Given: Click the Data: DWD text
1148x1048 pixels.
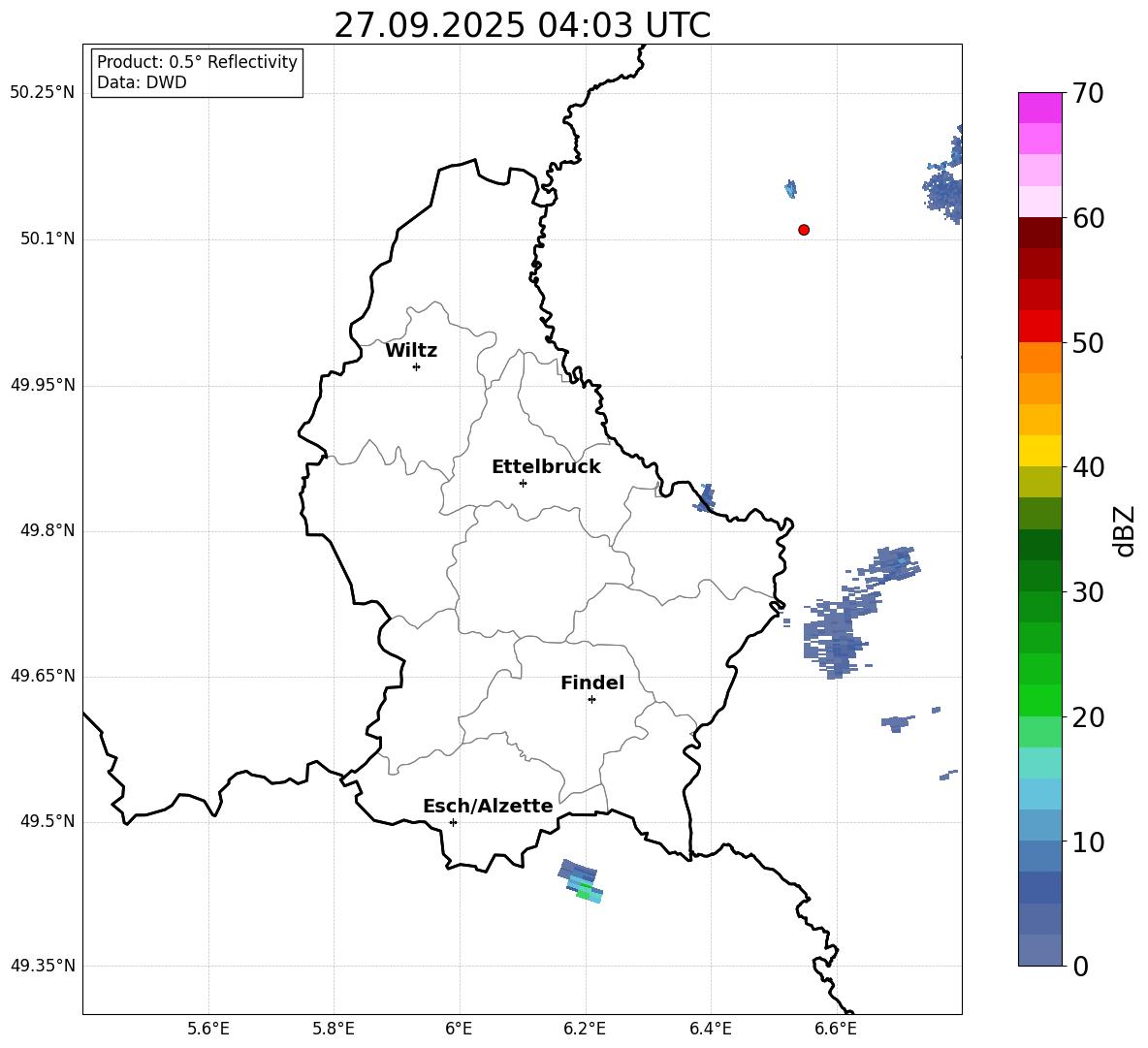Looking at the screenshot, I should 142,82.
